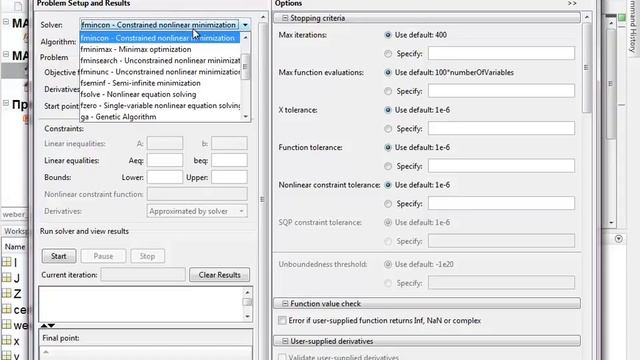The width and height of the screenshot is (640, 360).
Task: Select highlighted fmincon list entry
Action: [x=160, y=38]
